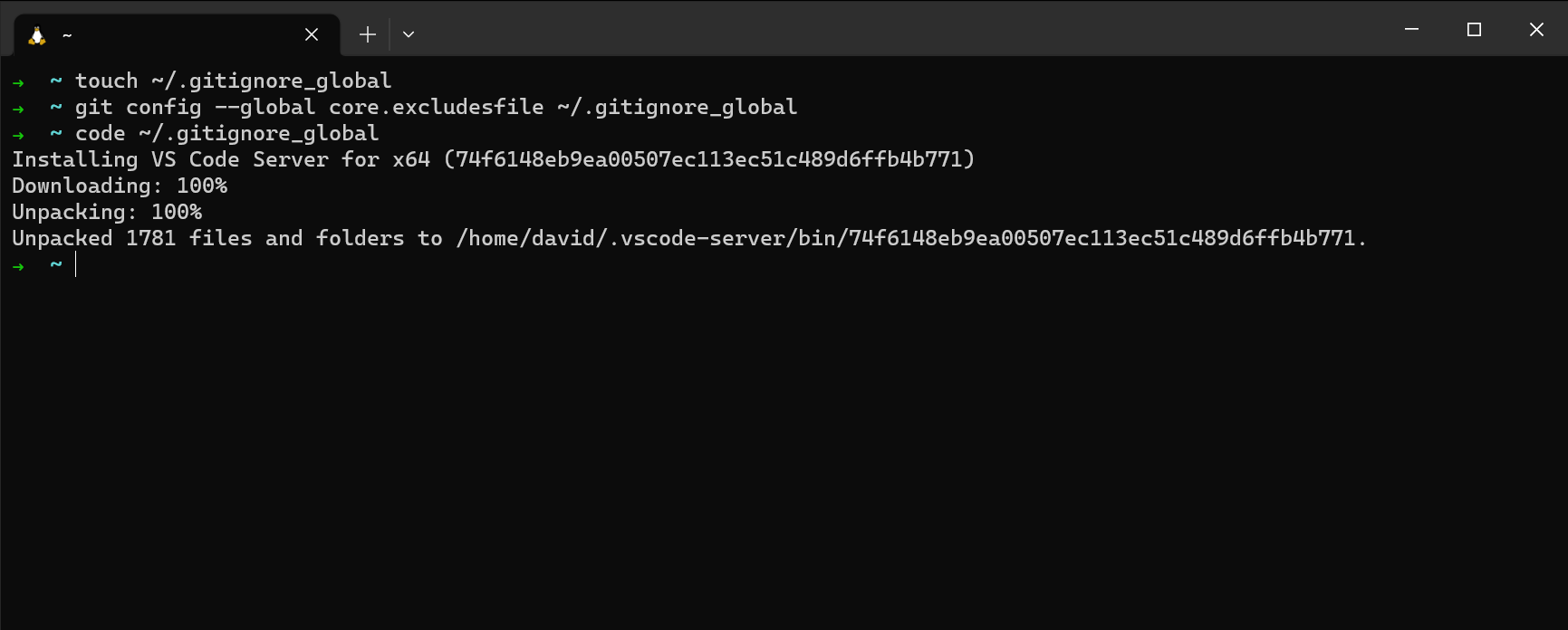Click the prompt arrow before the touch command
1568x630 pixels.
tap(18, 81)
